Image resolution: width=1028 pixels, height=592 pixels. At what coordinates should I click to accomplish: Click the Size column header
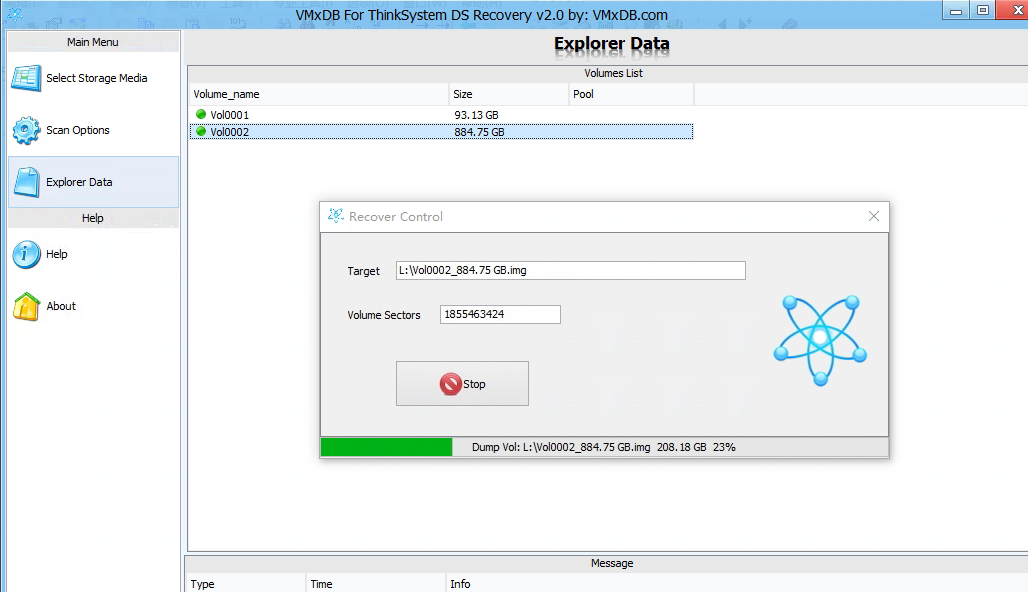509,94
